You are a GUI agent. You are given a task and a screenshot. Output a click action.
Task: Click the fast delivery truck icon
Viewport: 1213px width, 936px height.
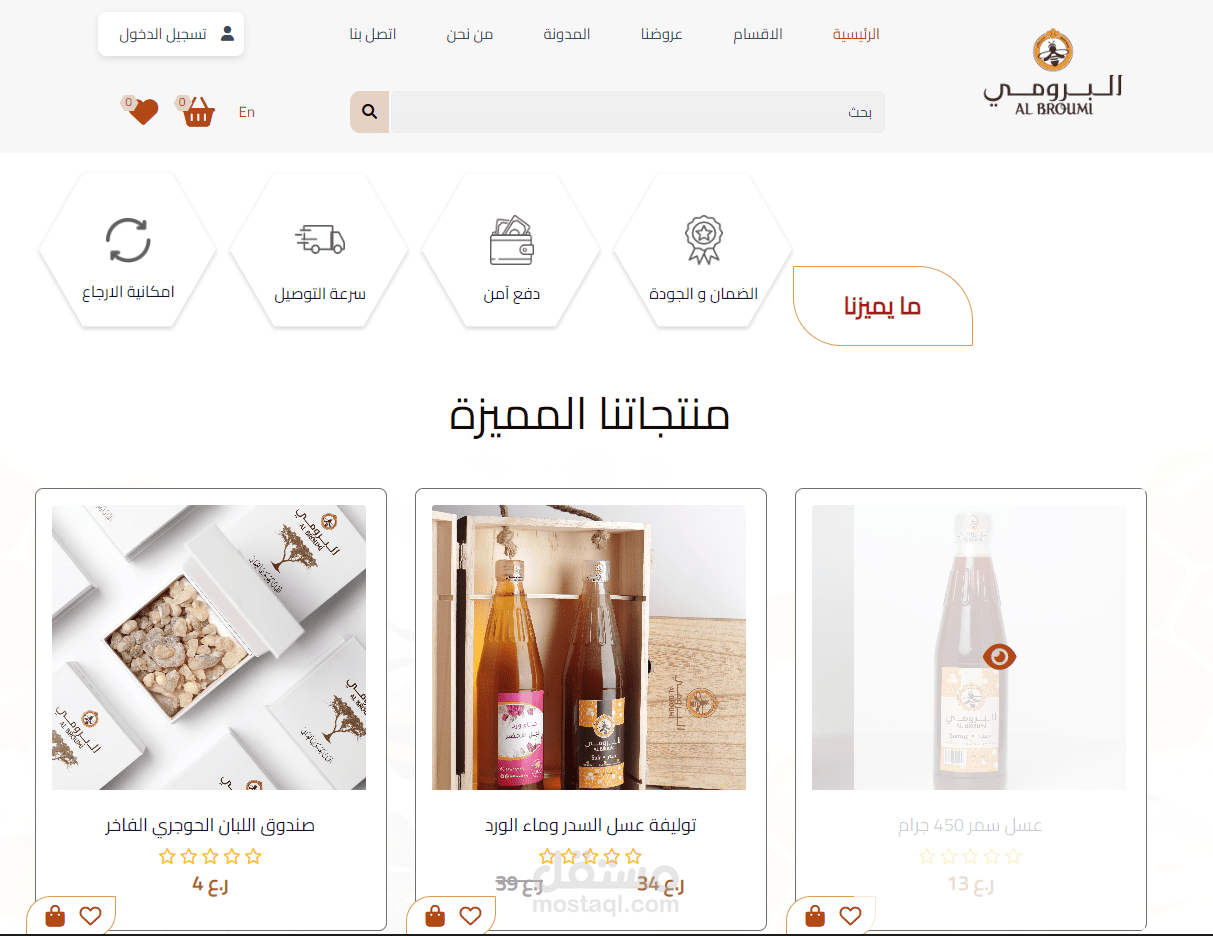point(320,239)
